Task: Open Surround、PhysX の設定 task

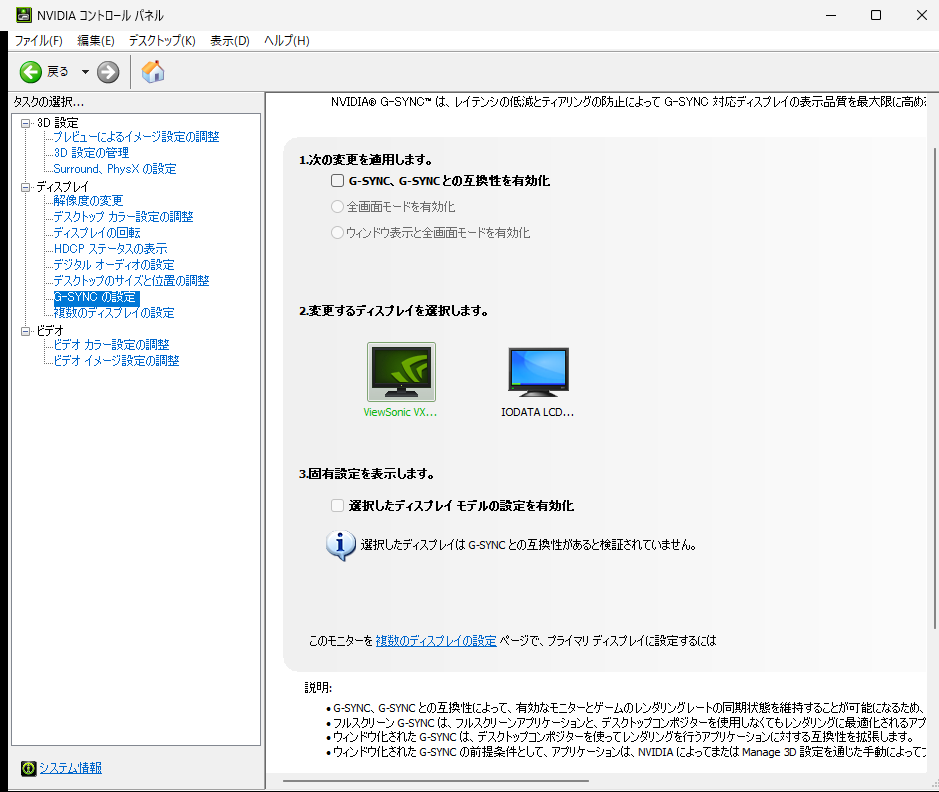Action: [114, 169]
